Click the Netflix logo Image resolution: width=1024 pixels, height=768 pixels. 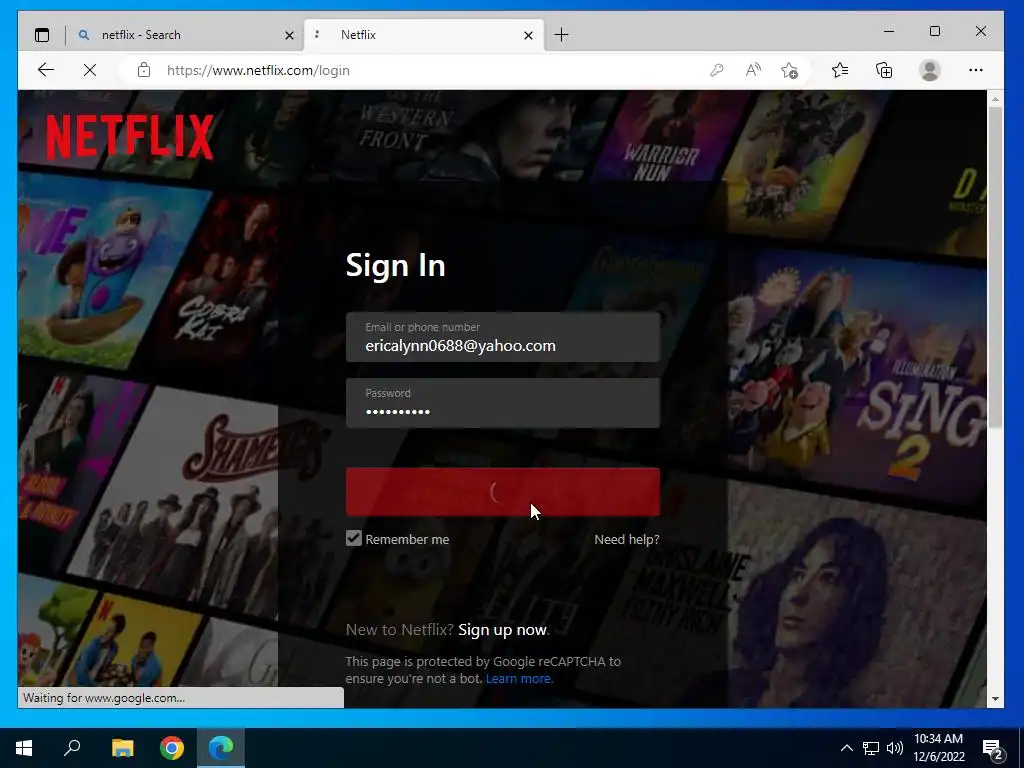click(x=130, y=137)
